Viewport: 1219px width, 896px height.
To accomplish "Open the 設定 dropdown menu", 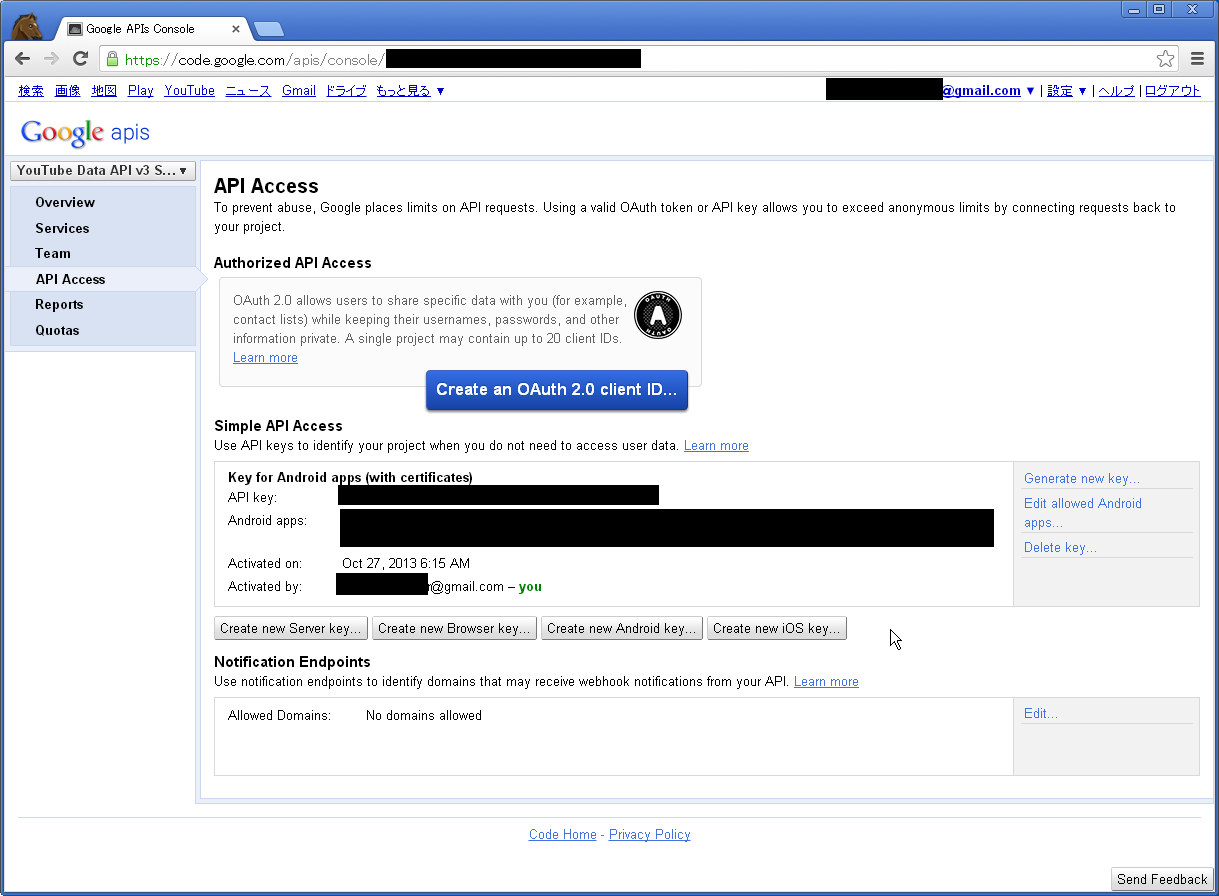I will point(1067,91).
